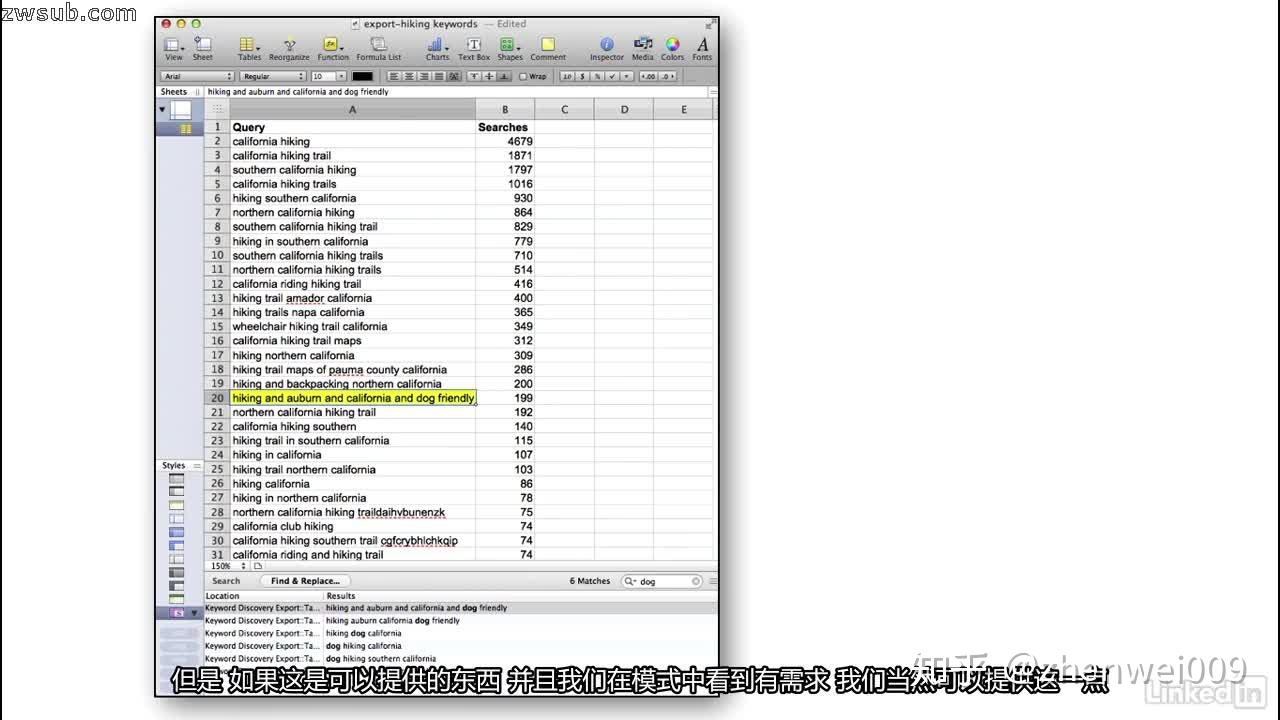1280x720 pixels.
Task: Open the Regular typeface dropdown
Action: pos(273,77)
